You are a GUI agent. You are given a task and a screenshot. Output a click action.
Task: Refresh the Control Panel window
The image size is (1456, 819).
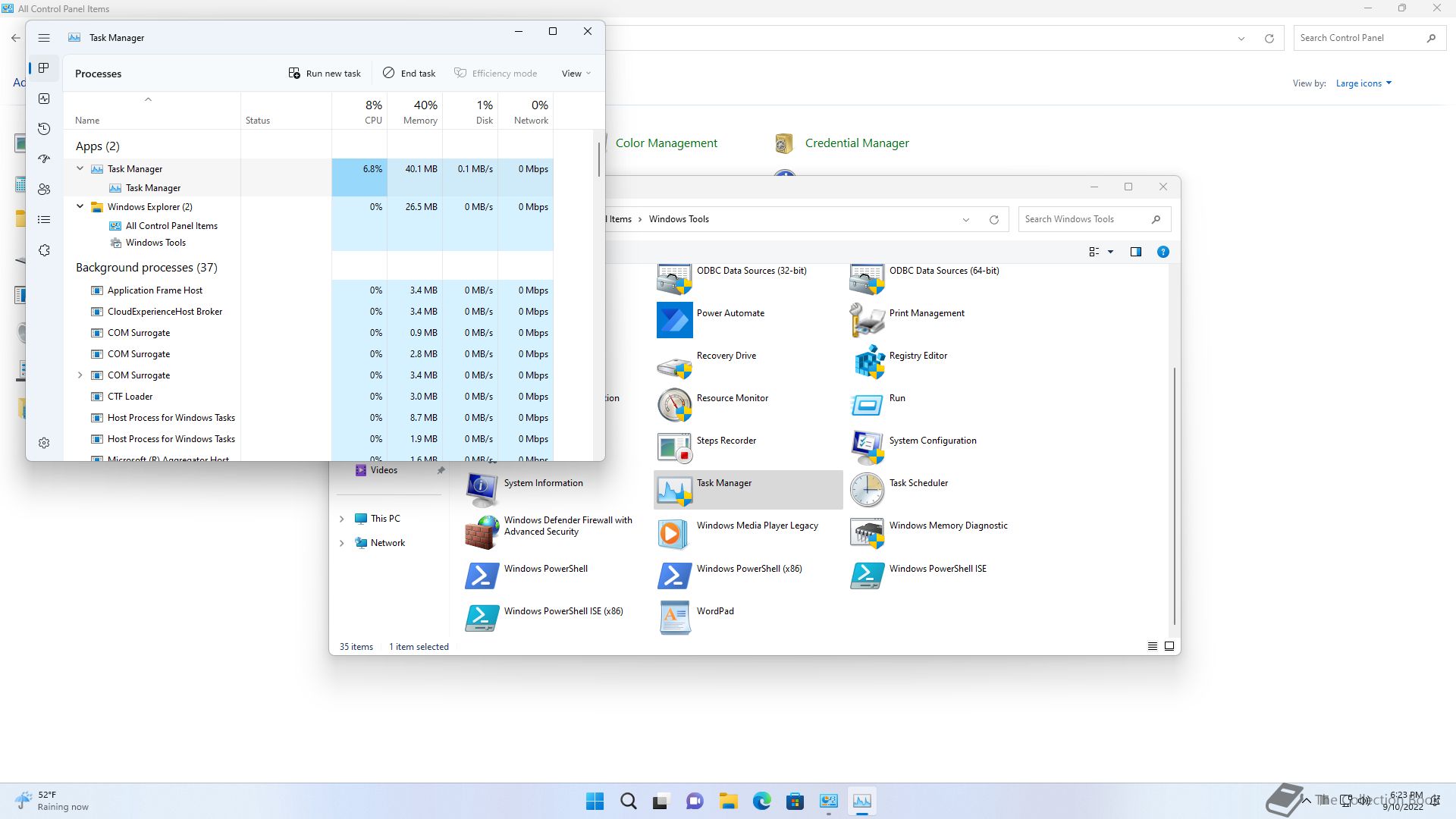point(1269,38)
